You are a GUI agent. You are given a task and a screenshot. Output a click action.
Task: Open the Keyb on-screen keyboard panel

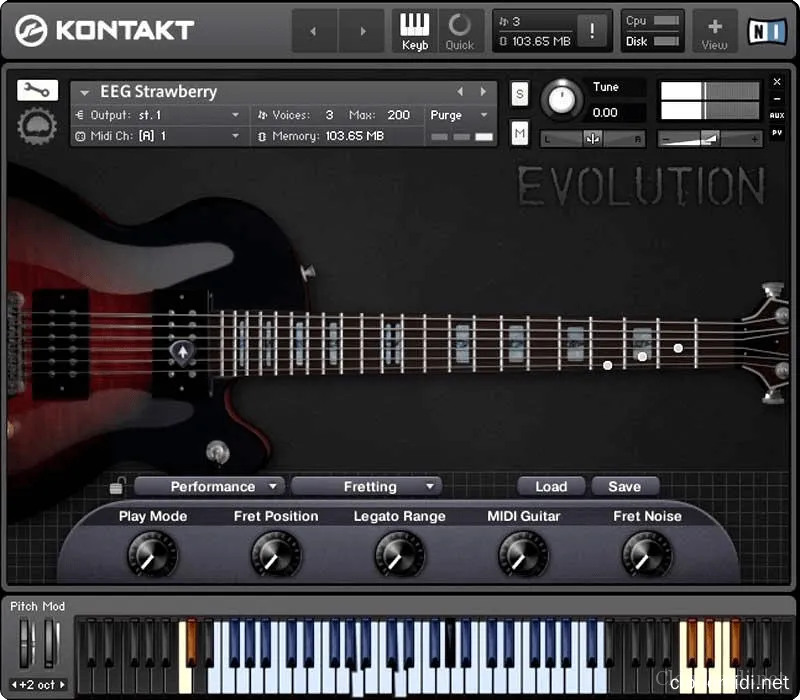coord(415,31)
